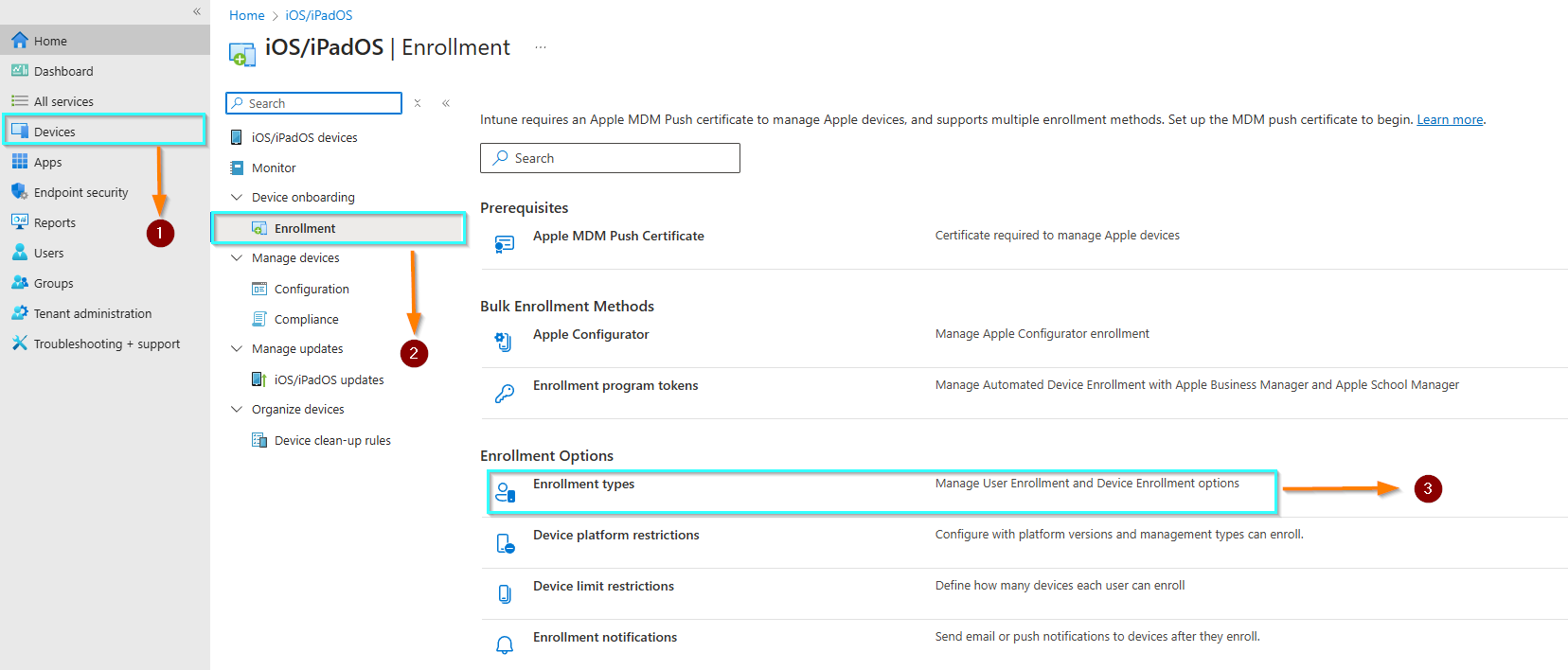Click the Enrollment notifications bell icon
The width and height of the screenshot is (1568, 670).
[x=505, y=645]
